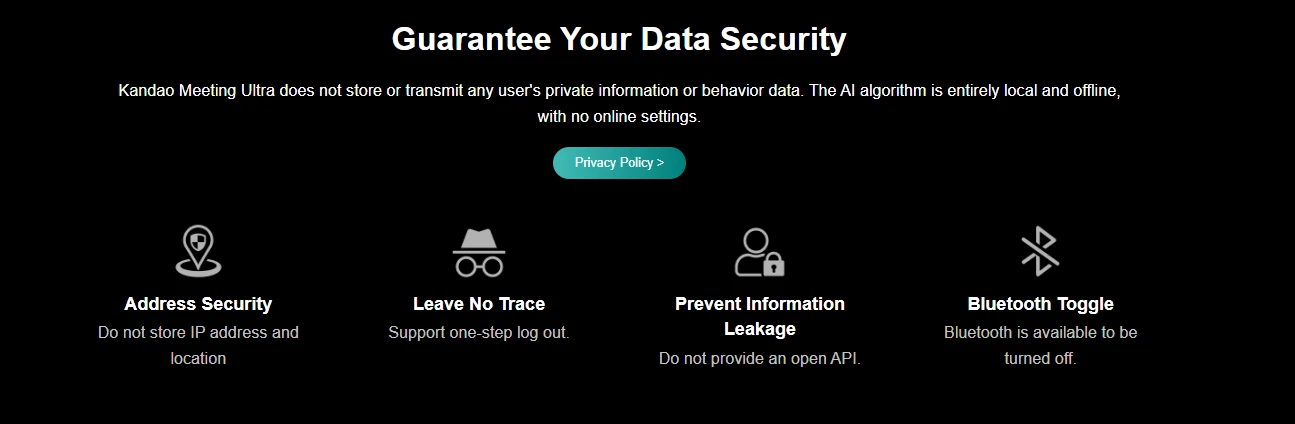Click the arrow on the Privacy Policy button

coord(660,163)
